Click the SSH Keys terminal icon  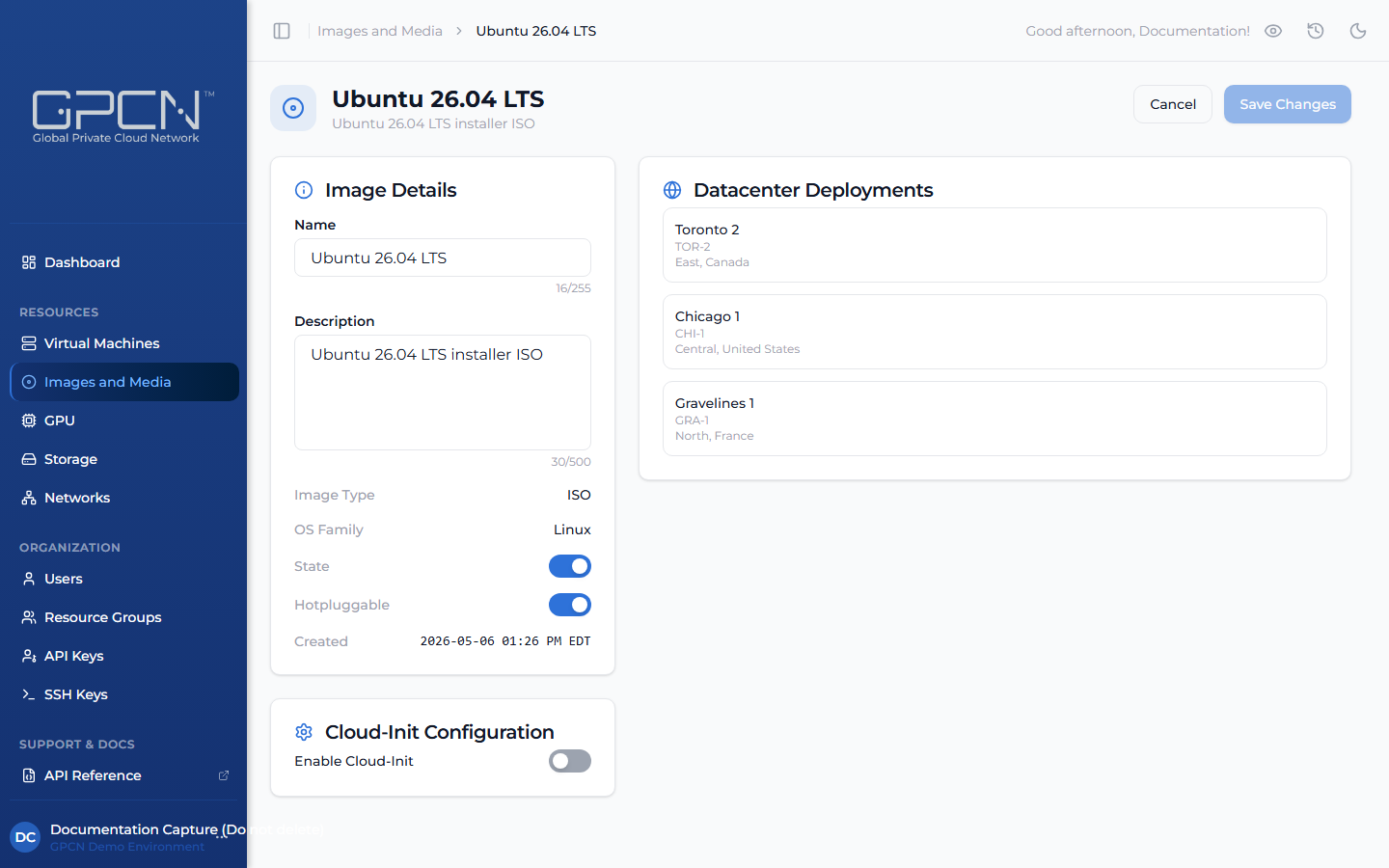pos(29,694)
